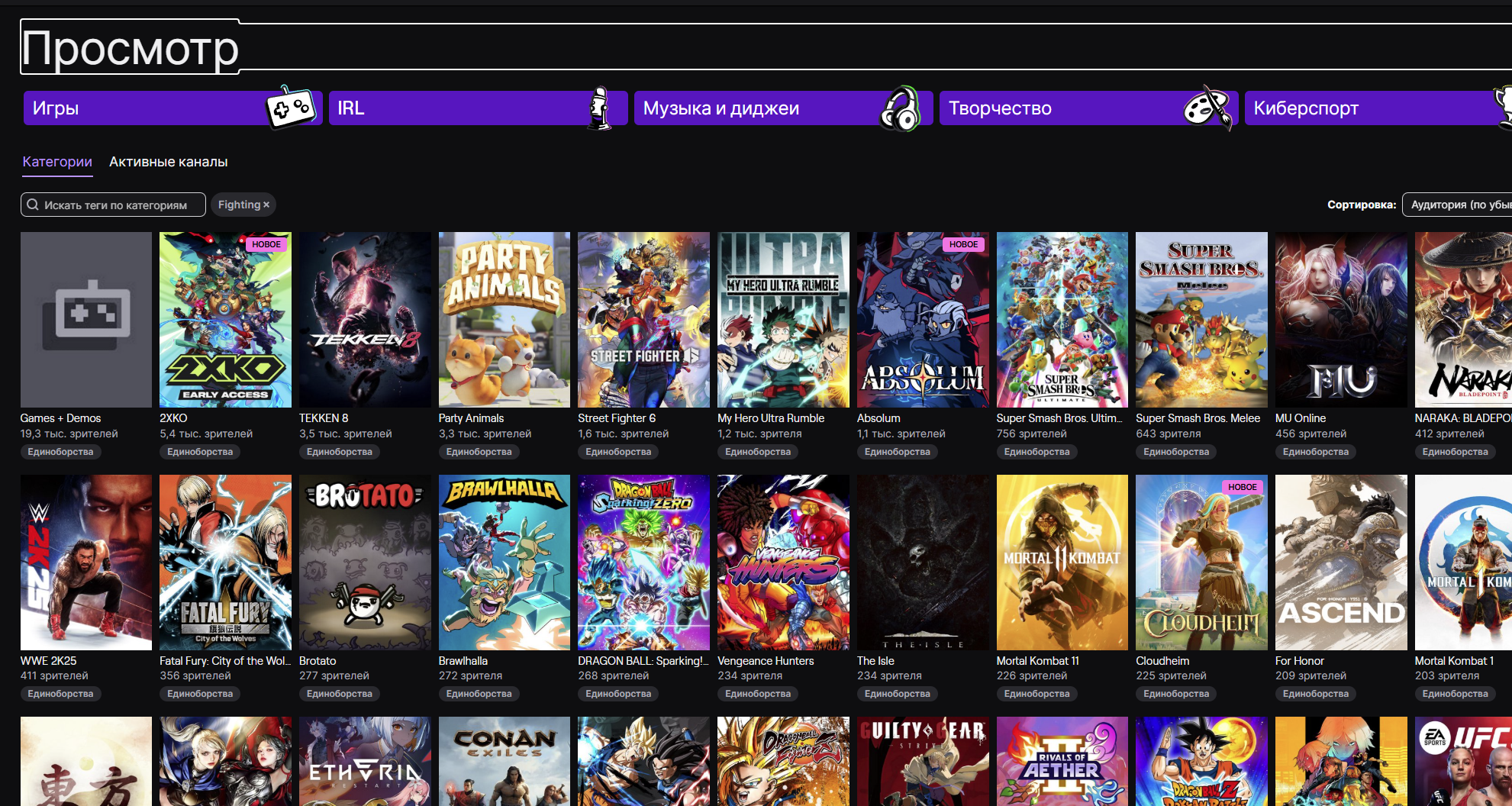Open DRAGON BALL Sparking! ZERO cover

click(x=643, y=563)
